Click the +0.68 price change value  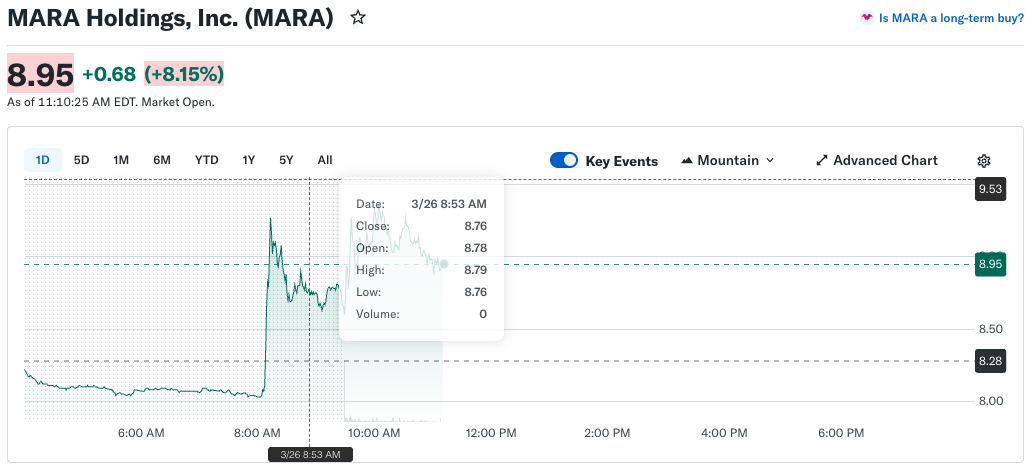tap(109, 74)
